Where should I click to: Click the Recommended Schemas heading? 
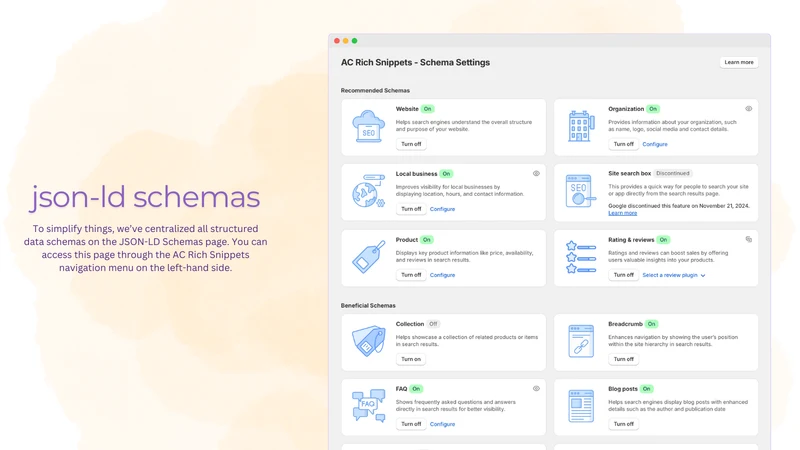(x=375, y=90)
